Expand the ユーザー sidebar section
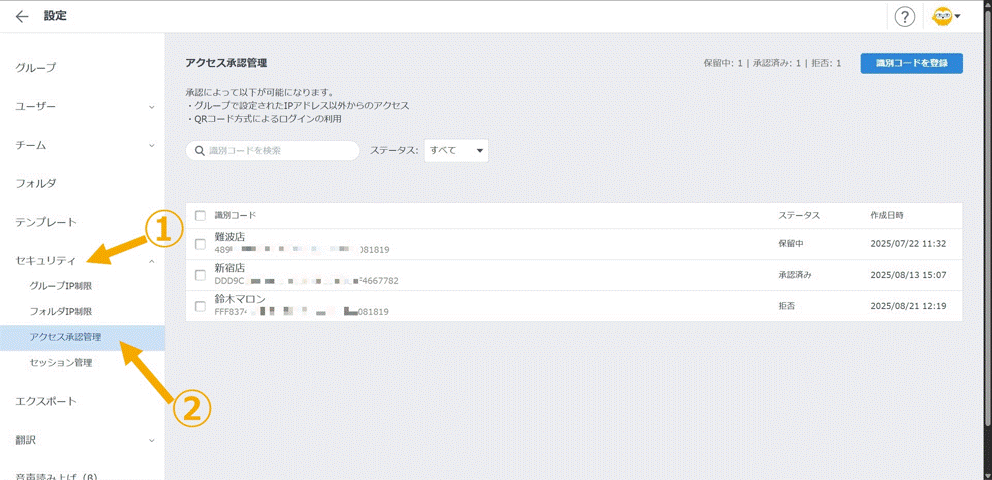 coord(151,107)
